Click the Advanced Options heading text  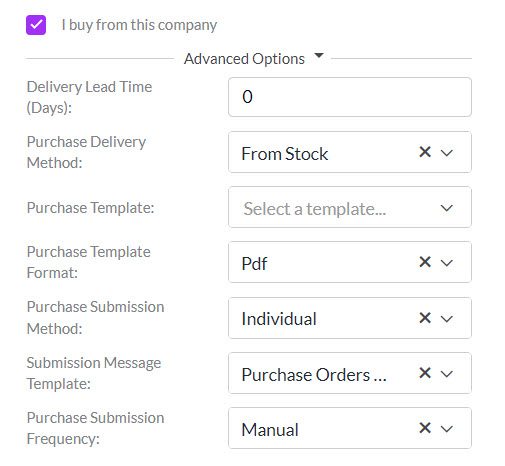[x=244, y=59]
